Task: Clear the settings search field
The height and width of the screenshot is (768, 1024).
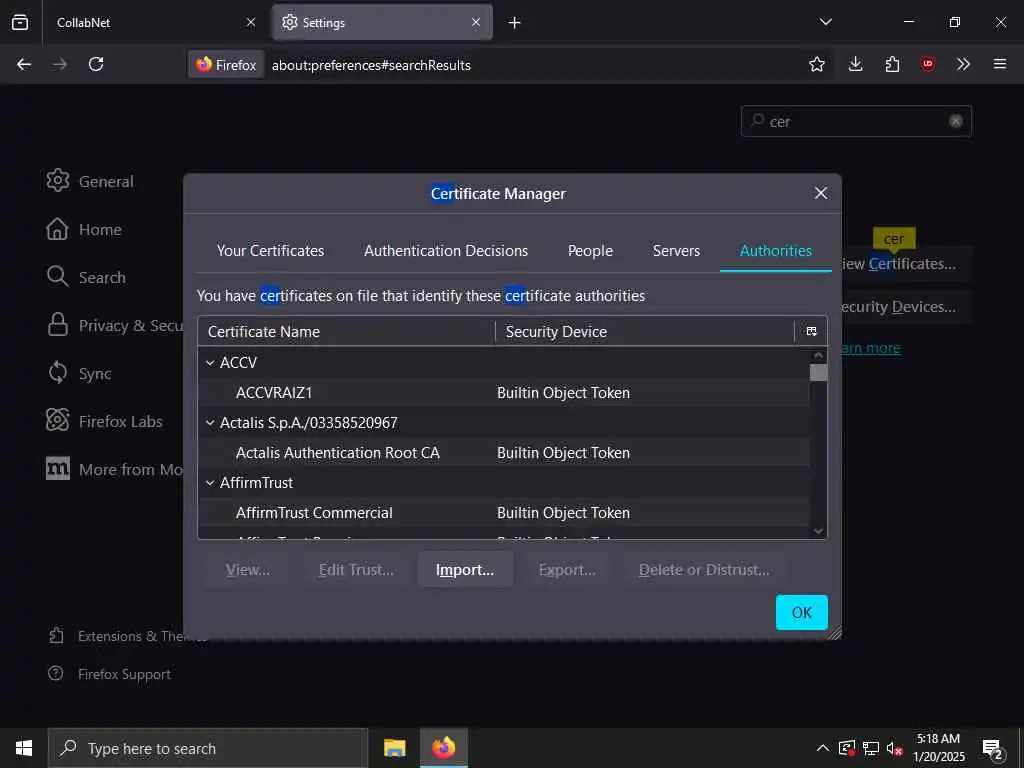Action: 955,121
